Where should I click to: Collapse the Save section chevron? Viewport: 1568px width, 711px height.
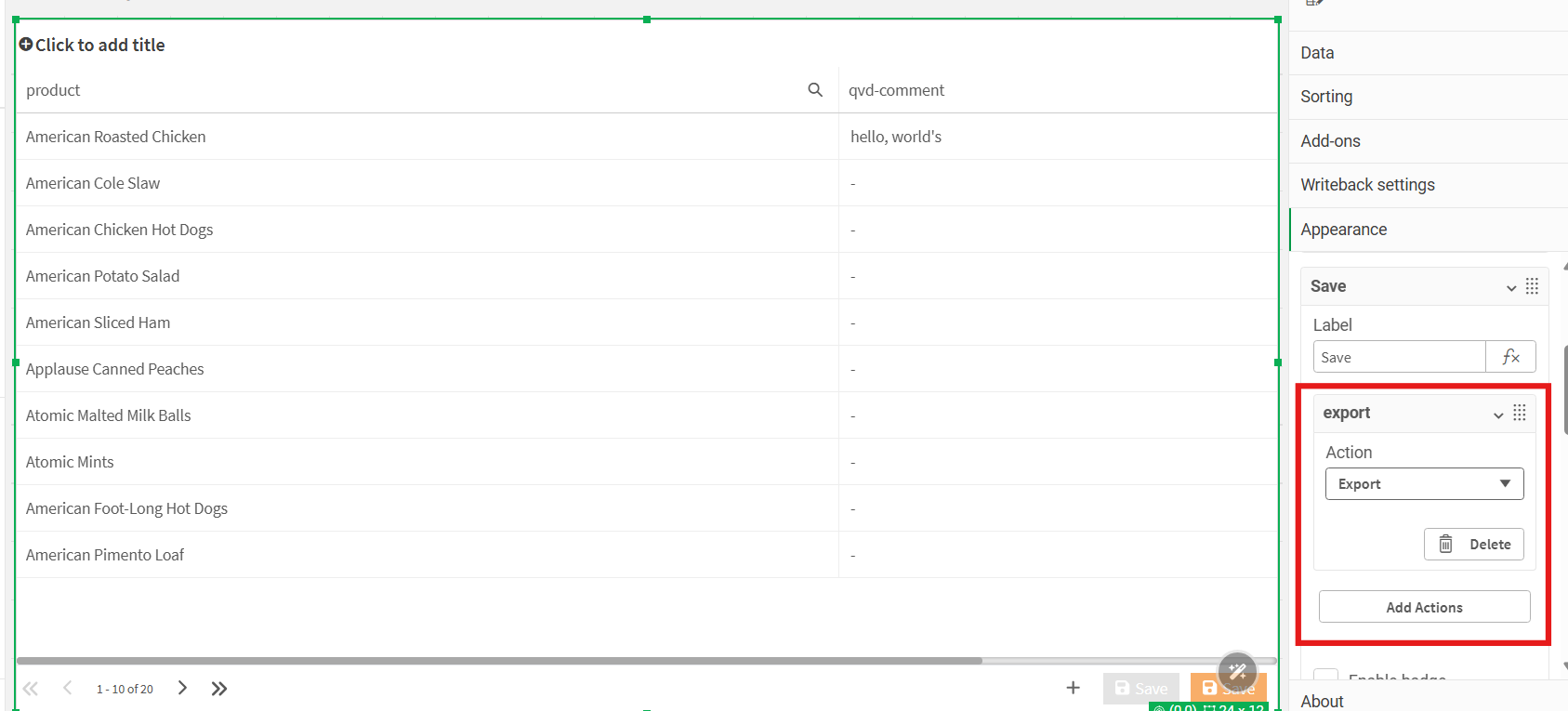pos(1511,287)
